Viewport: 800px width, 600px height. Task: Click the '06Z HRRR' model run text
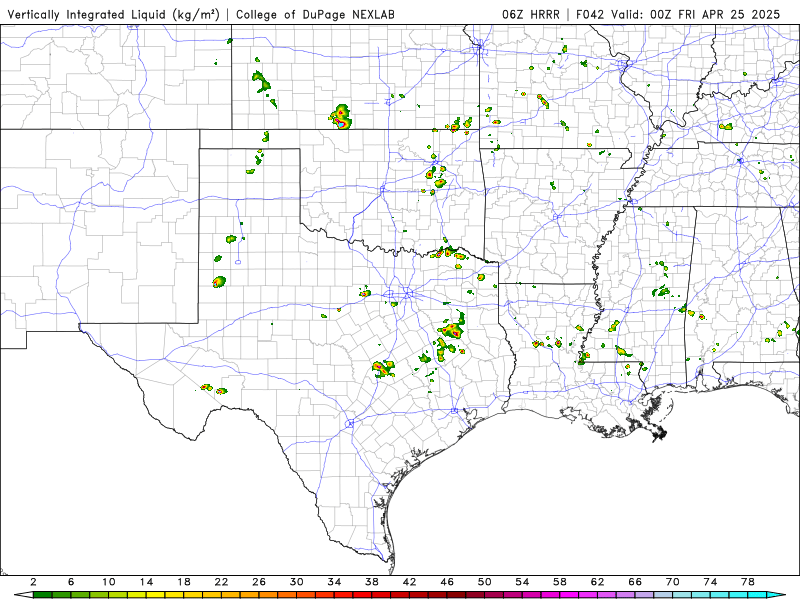pos(531,14)
